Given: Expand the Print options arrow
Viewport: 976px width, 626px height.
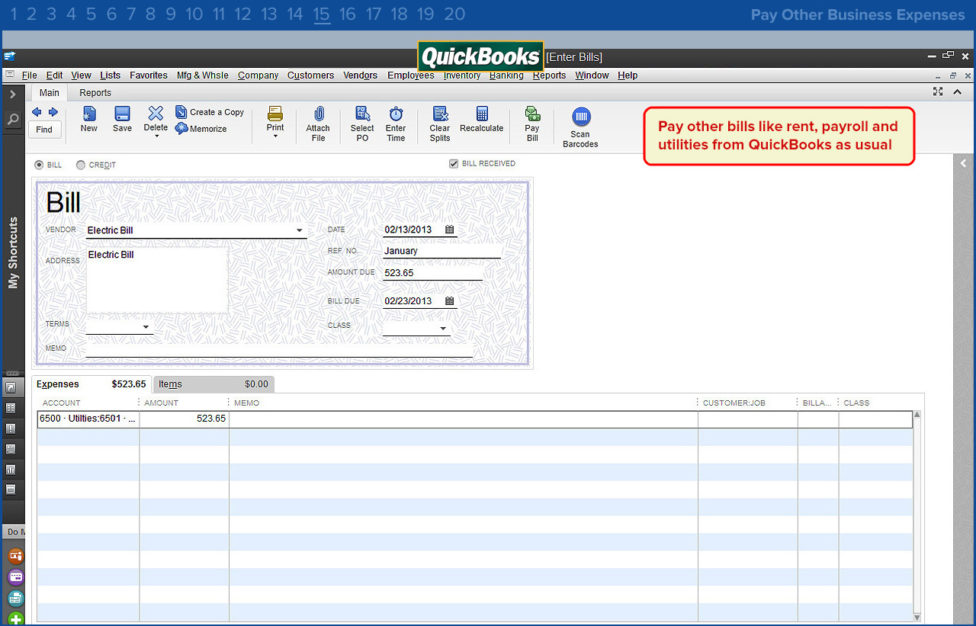Looking at the screenshot, I should coord(275,136).
